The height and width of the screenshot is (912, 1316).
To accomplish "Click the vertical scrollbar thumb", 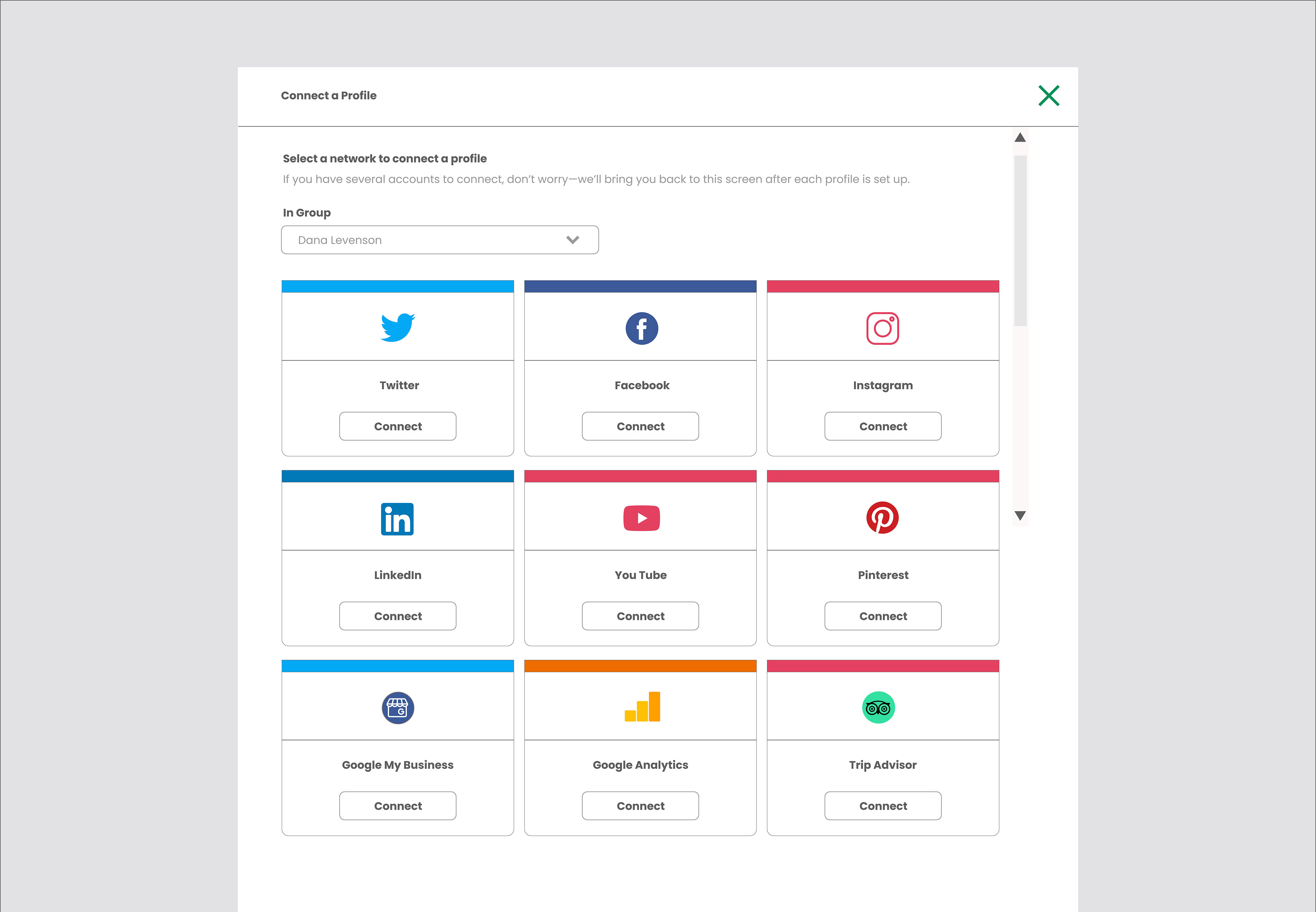I will click(1021, 241).
